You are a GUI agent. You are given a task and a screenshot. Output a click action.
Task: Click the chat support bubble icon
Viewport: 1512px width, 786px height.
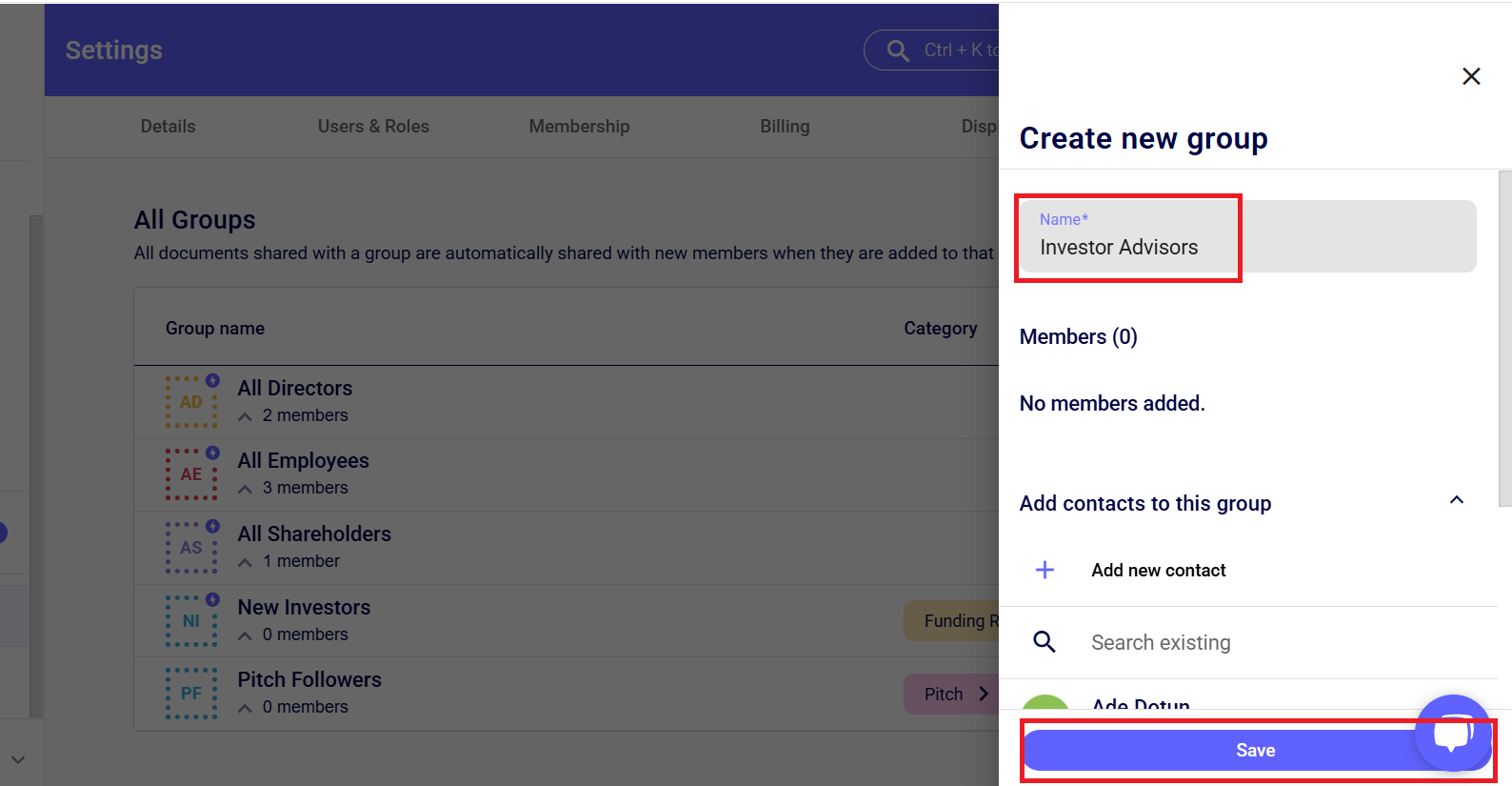click(x=1453, y=733)
